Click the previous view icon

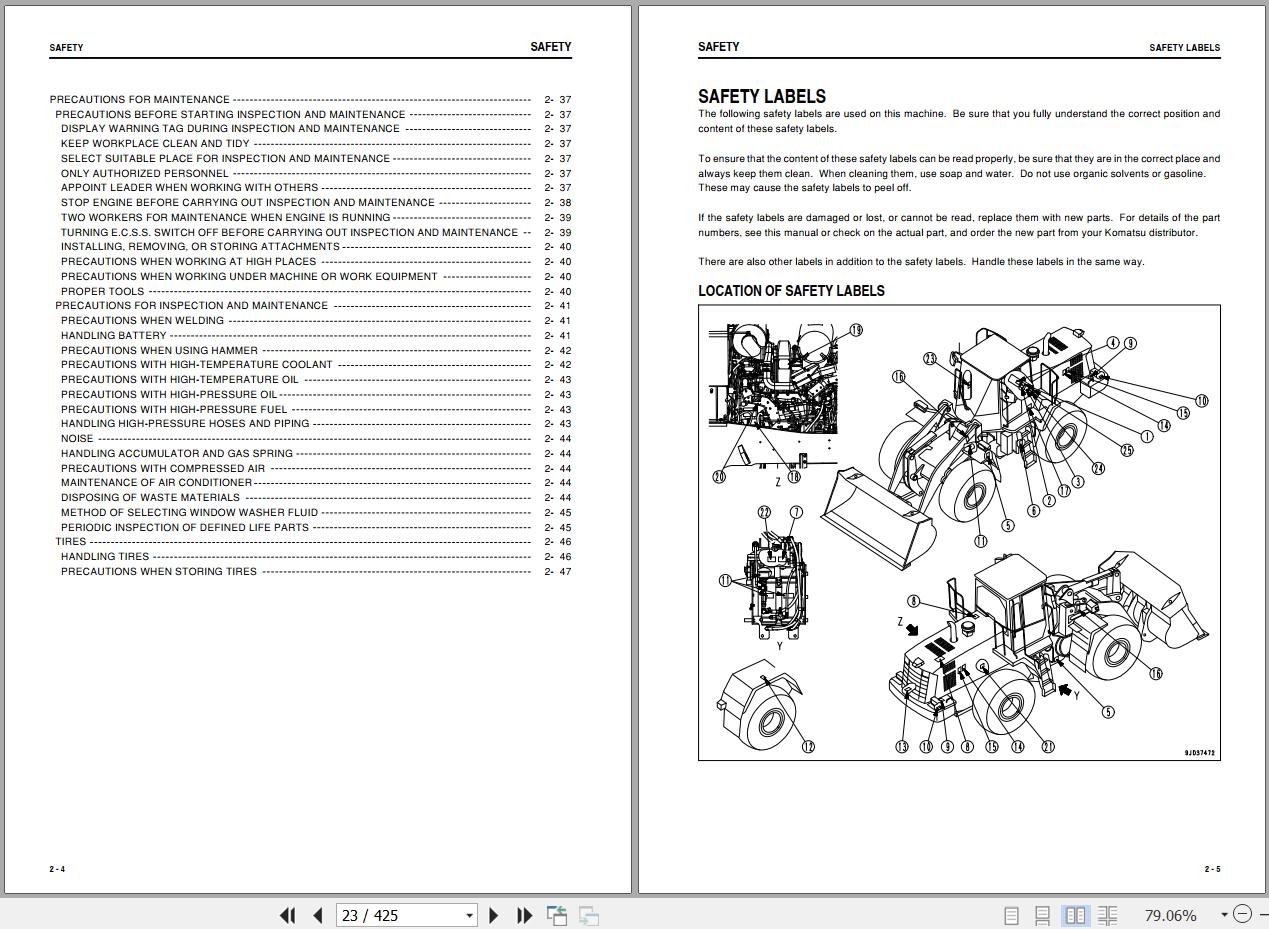point(557,915)
